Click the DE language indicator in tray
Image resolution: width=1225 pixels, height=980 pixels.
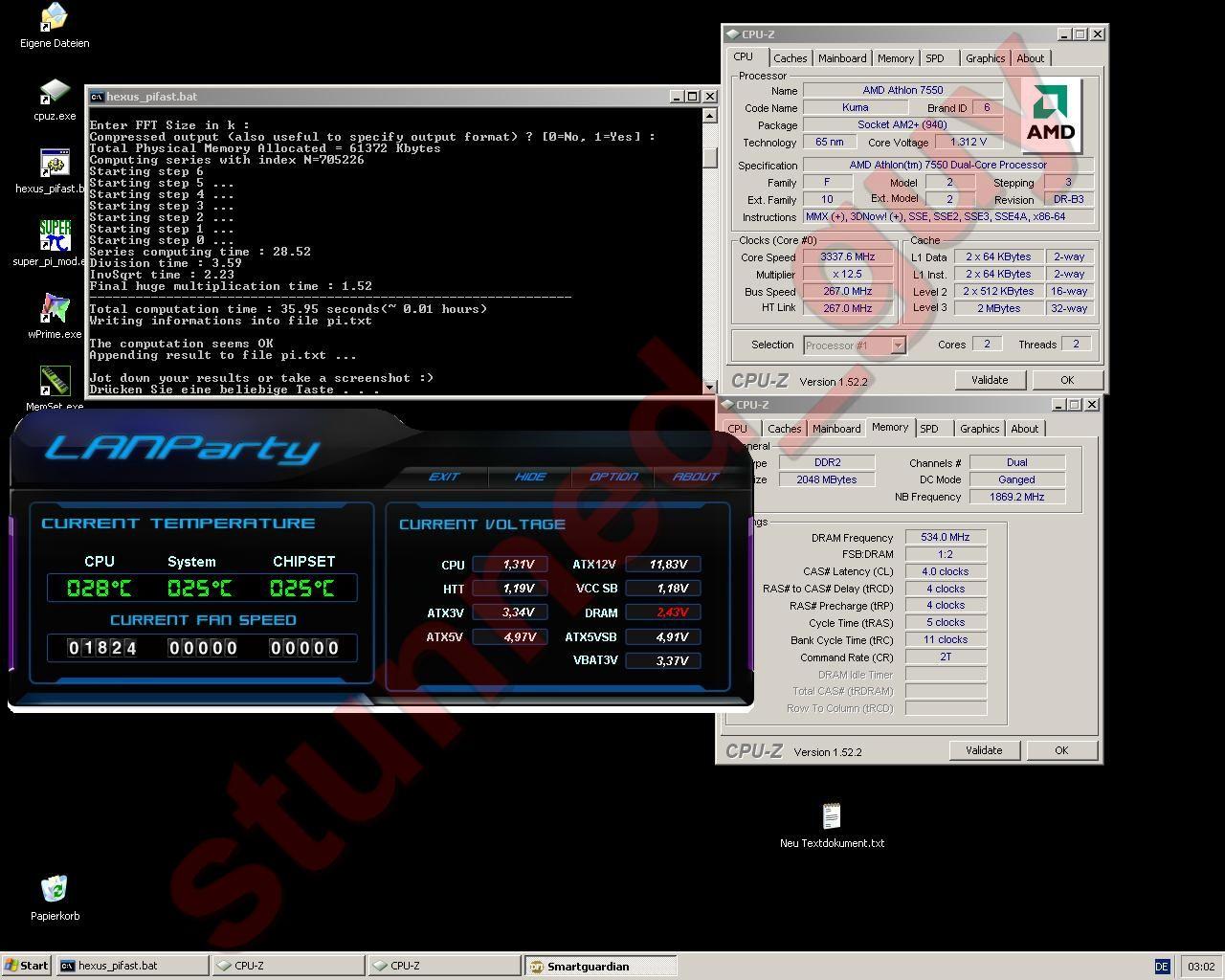pyautogui.click(x=1162, y=967)
